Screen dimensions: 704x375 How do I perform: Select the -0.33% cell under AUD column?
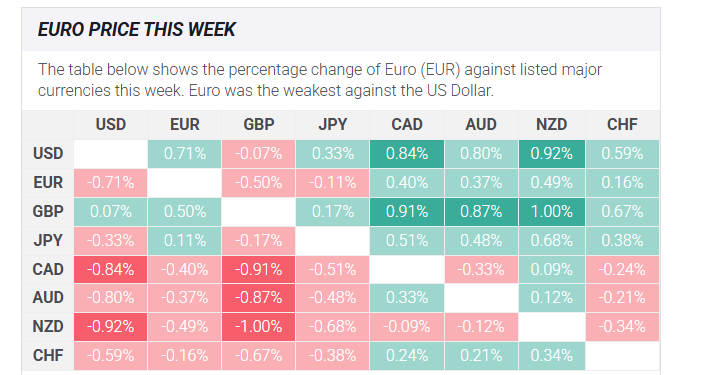(x=481, y=269)
